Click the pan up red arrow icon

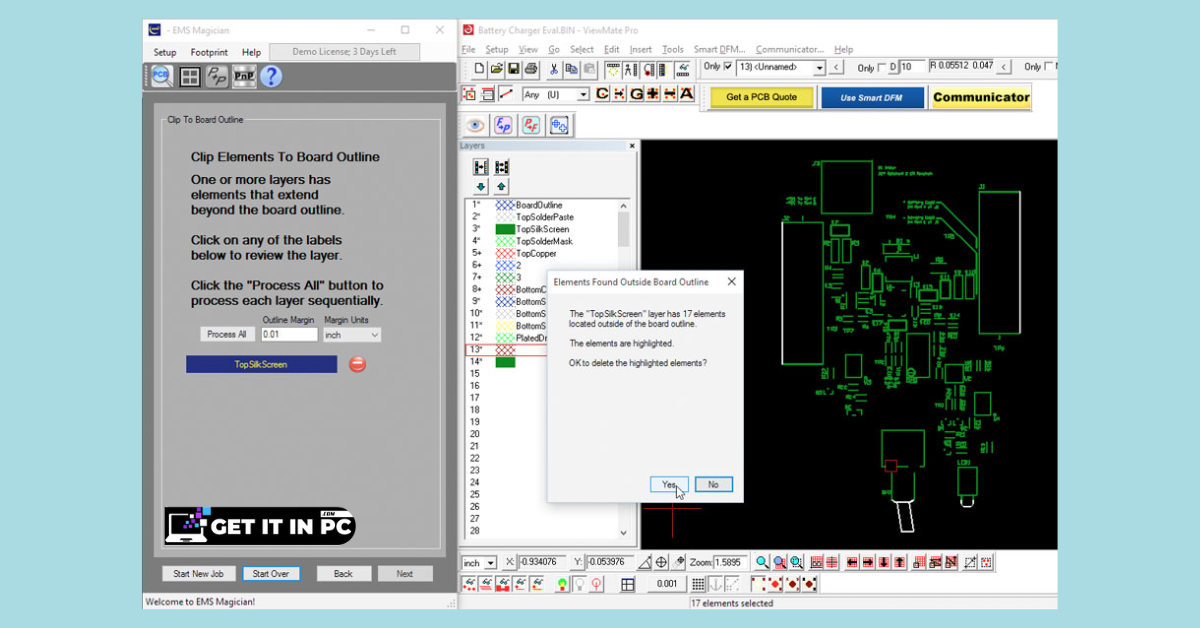[900, 563]
